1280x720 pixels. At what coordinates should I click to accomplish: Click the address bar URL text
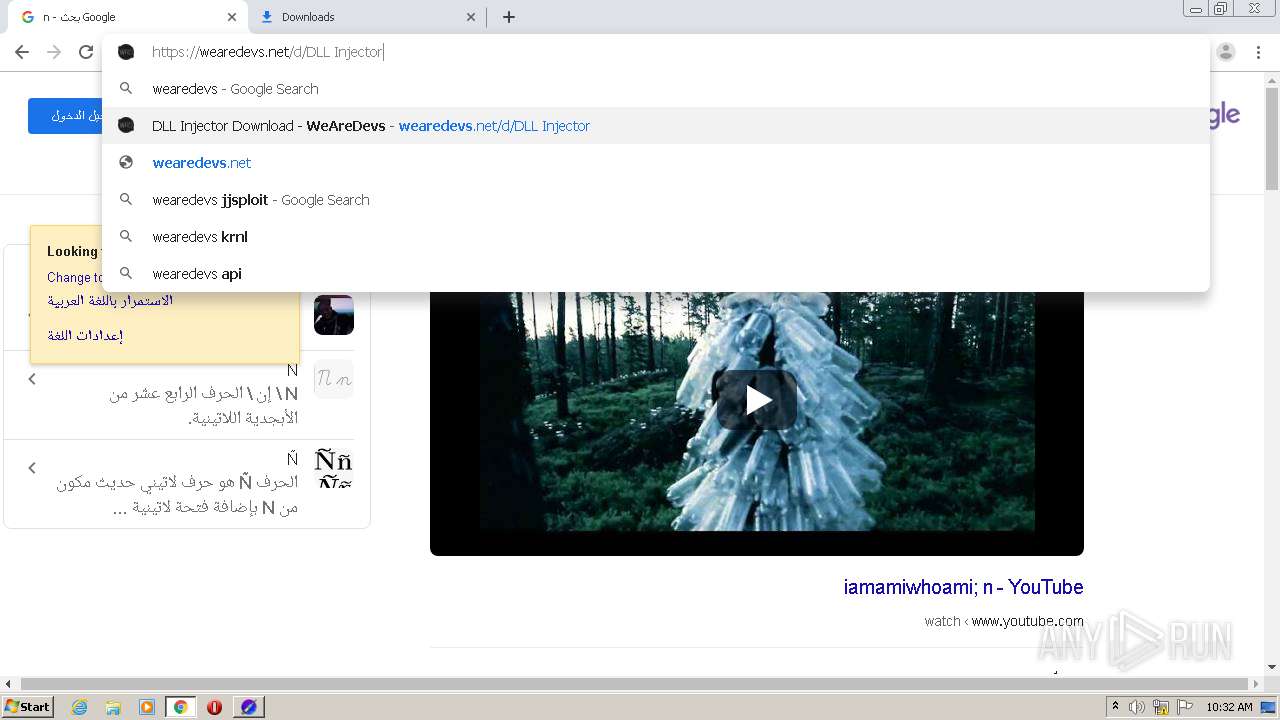pyautogui.click(x=267, y=52)
